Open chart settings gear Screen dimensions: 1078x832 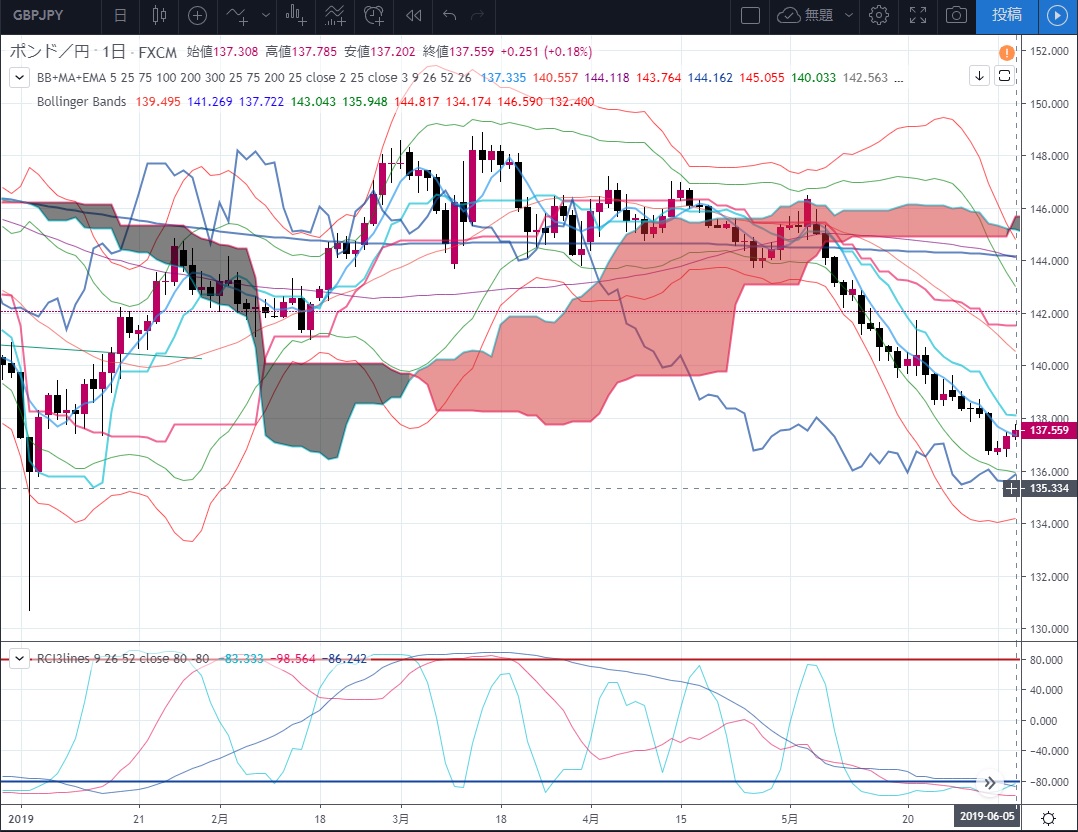click(878, 15)
